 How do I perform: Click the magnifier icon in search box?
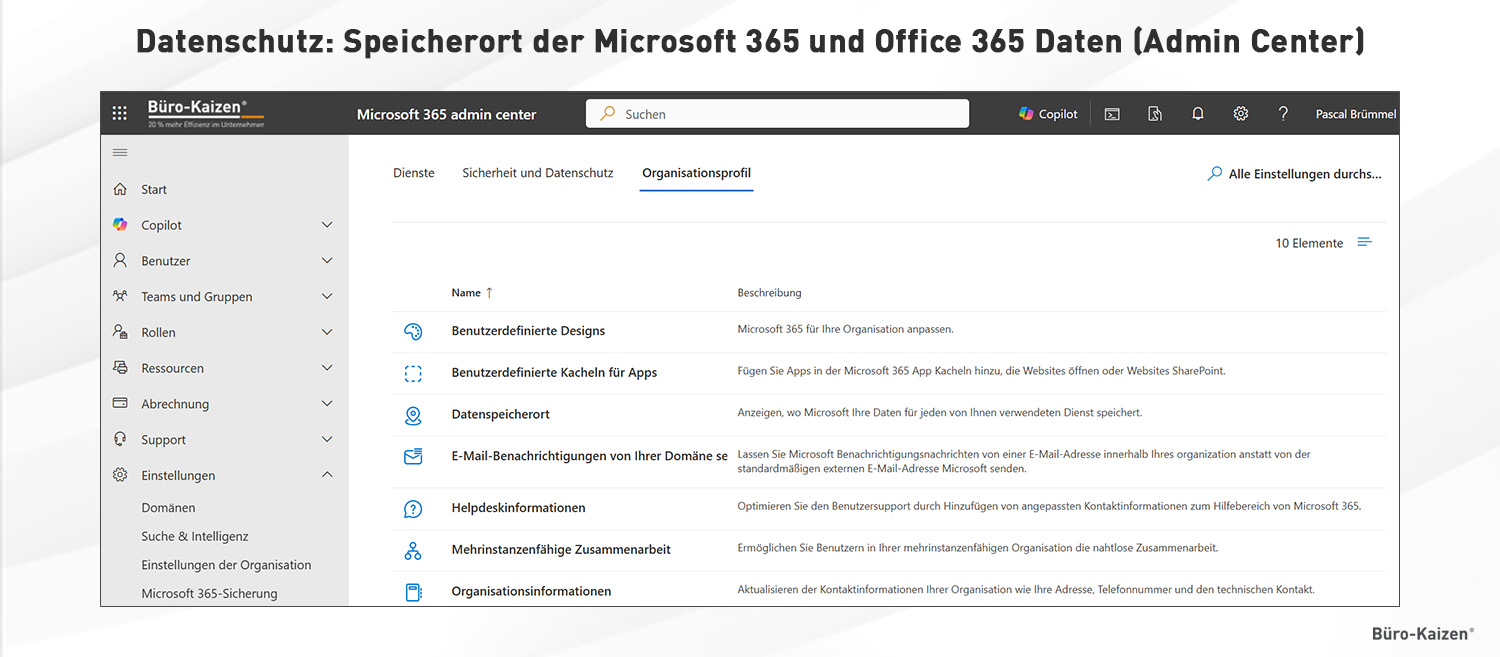607,114
